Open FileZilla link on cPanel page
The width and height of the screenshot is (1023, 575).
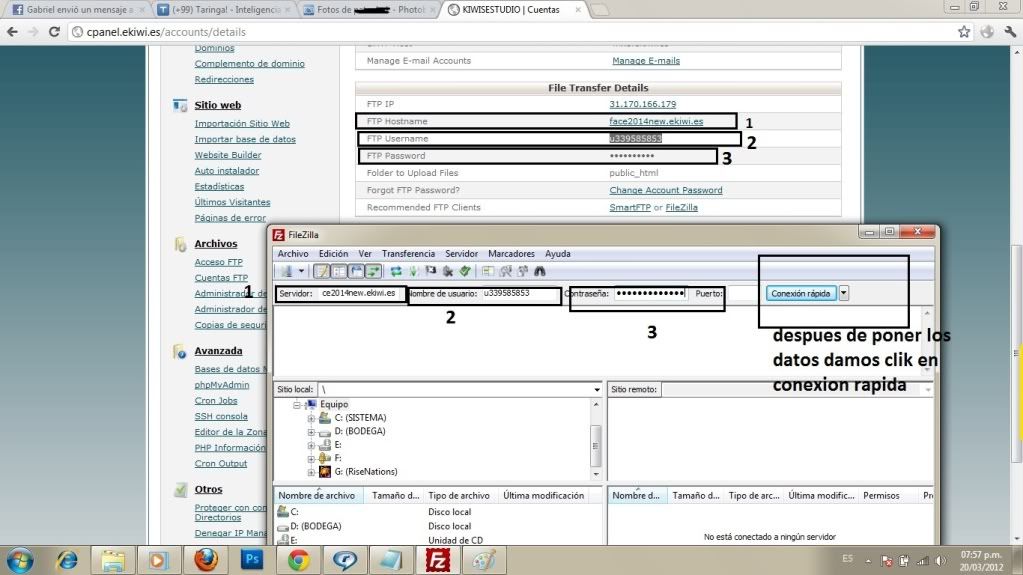point(681,207)
